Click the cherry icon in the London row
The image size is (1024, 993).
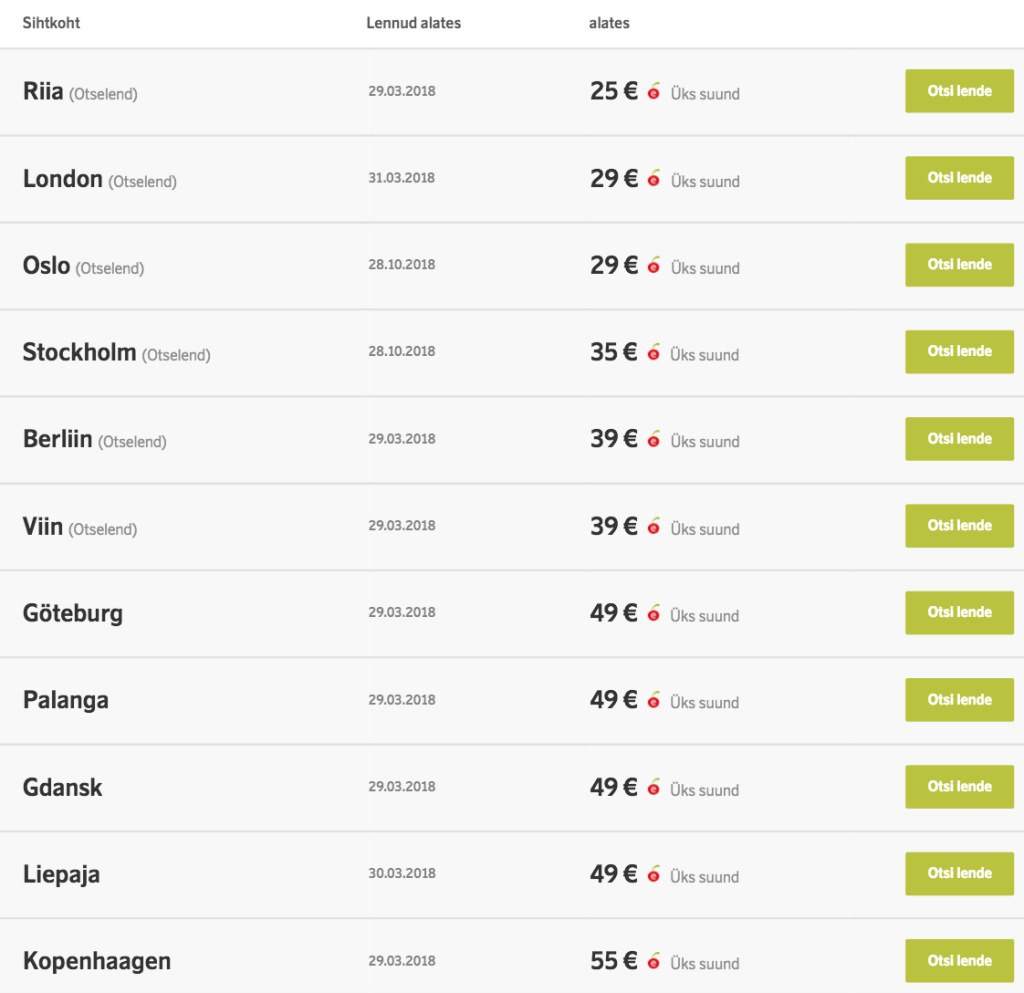[x=654, y=179]
